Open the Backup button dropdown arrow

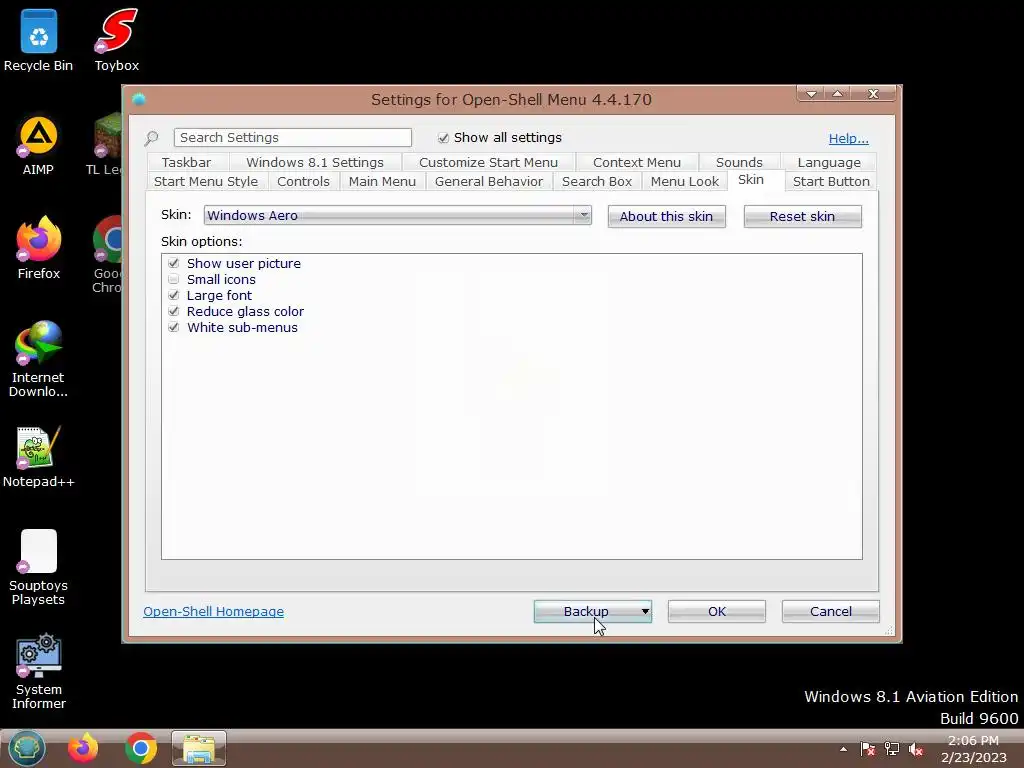tap(645, 611)
